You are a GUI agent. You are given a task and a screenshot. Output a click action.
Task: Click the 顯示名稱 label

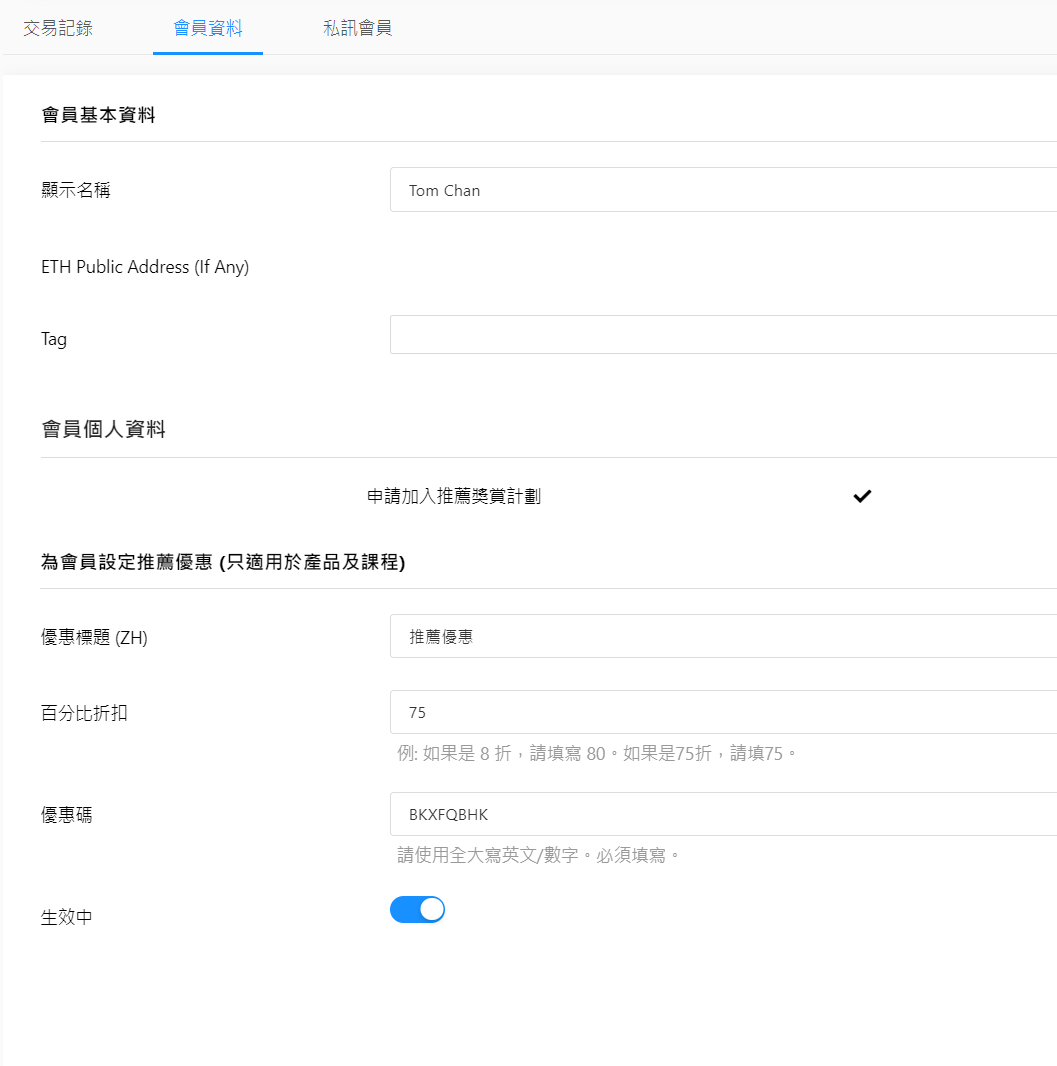click(x=76, y=190)
